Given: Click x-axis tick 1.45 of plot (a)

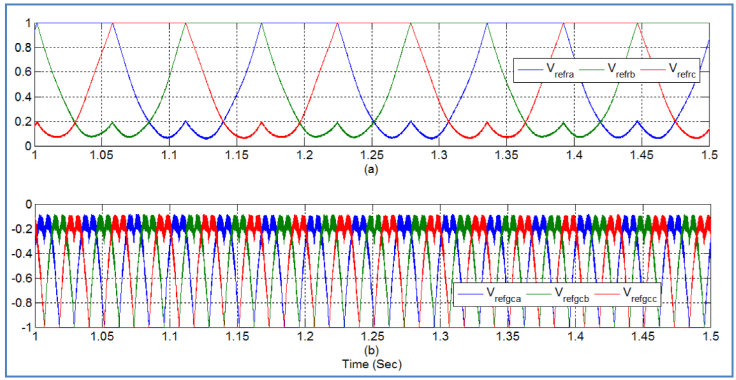Looking at the screenshot, I should point(643,156).
